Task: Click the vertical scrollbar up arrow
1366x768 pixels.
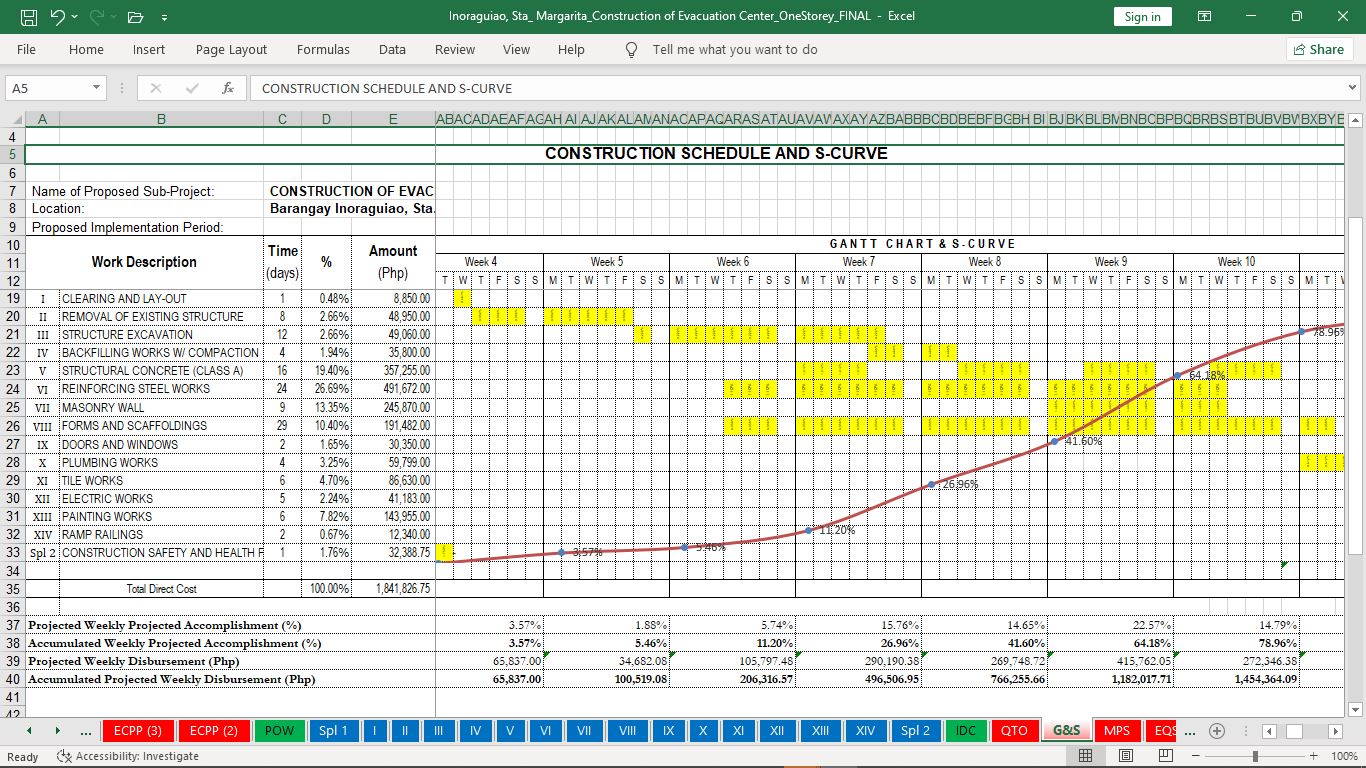Action: pos(1356,120)
